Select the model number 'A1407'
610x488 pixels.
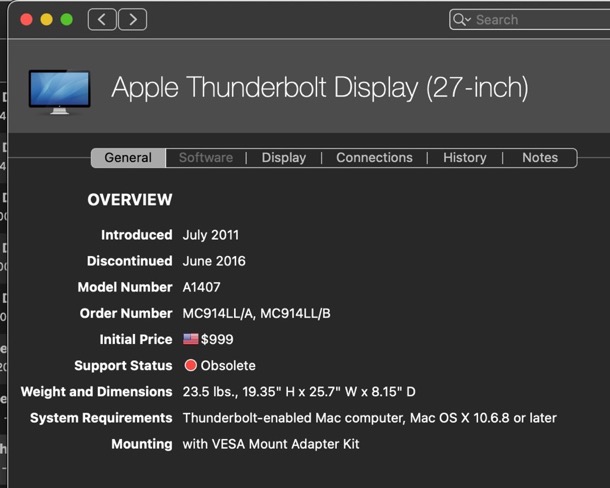click(x=202, y=287)
